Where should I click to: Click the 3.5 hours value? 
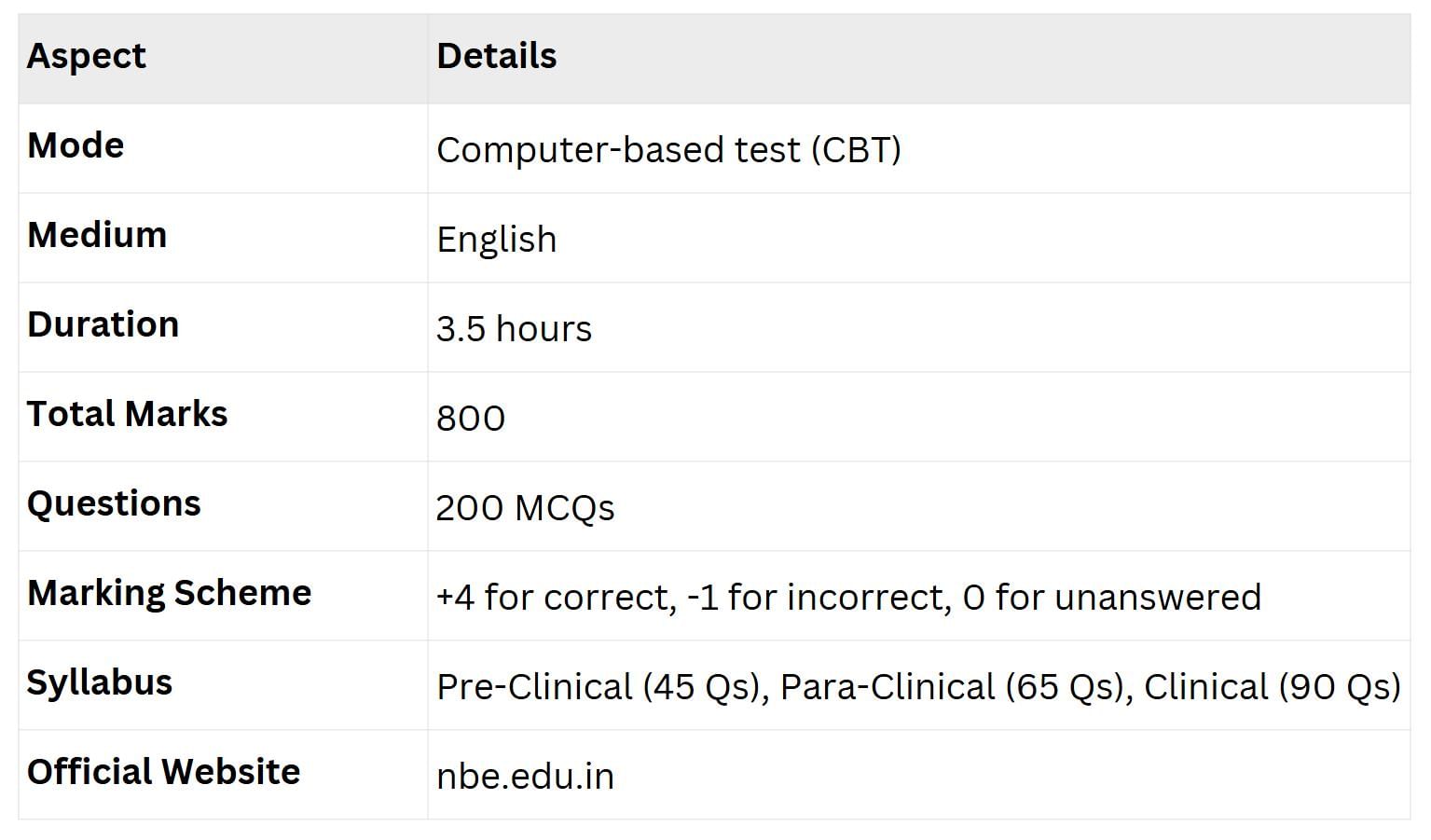click(514, 329)
